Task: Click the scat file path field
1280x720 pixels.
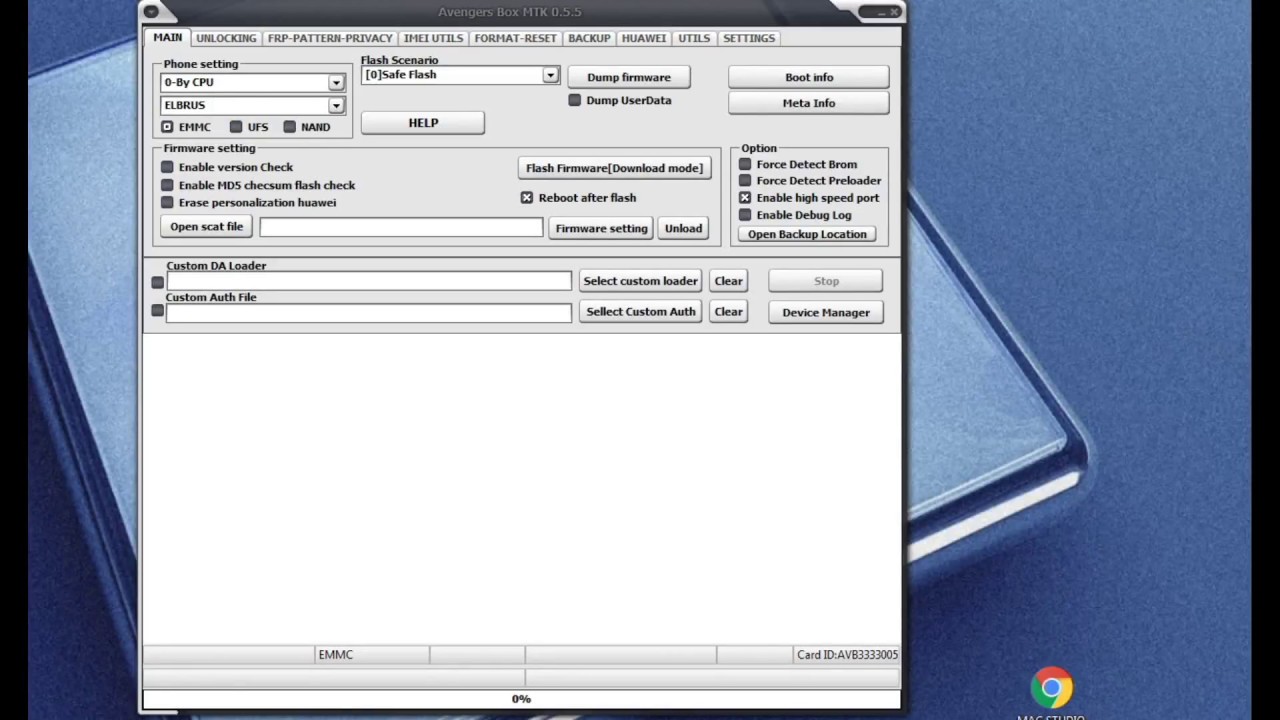Action: 401,228
